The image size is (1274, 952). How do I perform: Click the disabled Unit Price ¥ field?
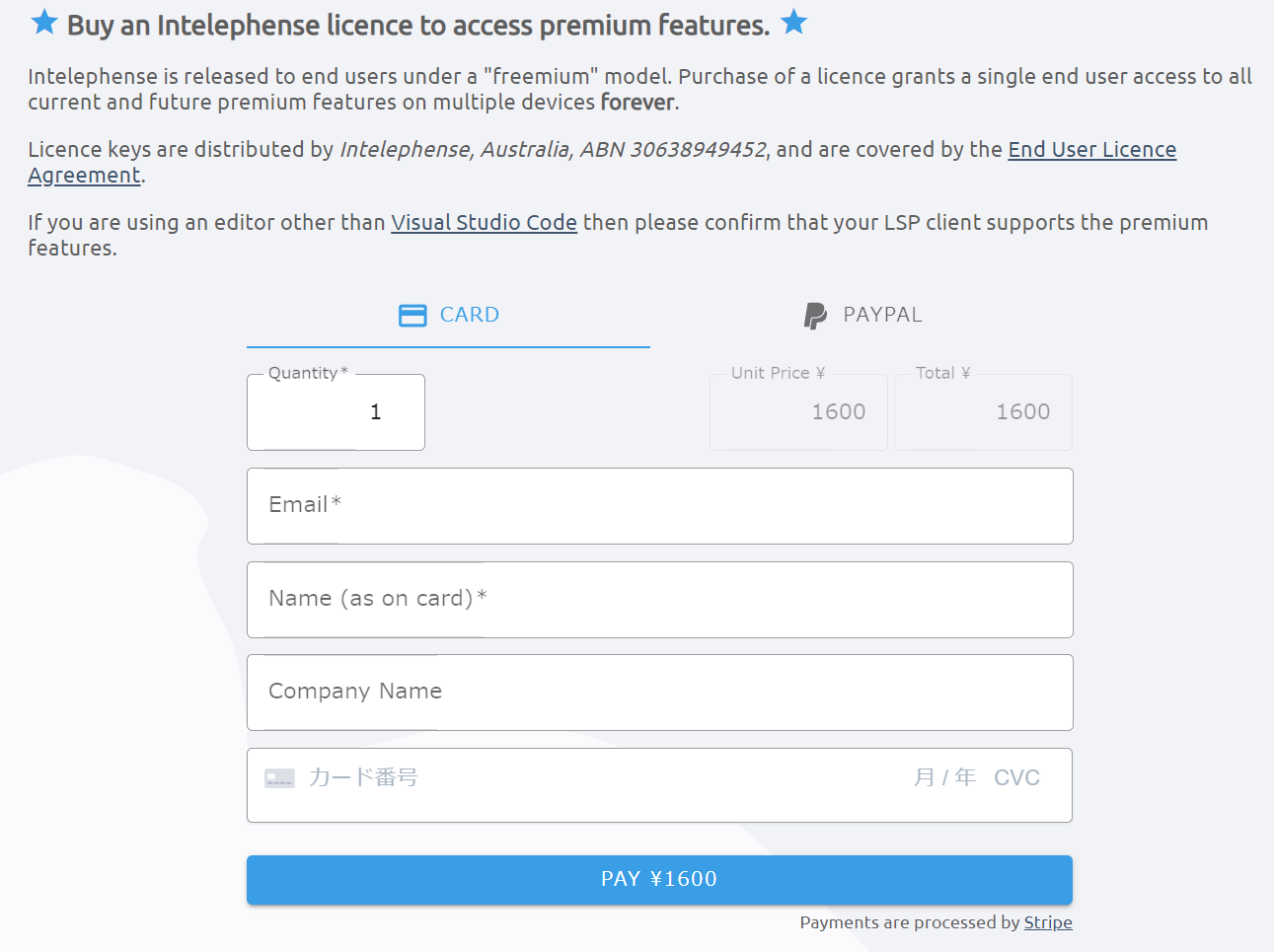pos(798,412)
